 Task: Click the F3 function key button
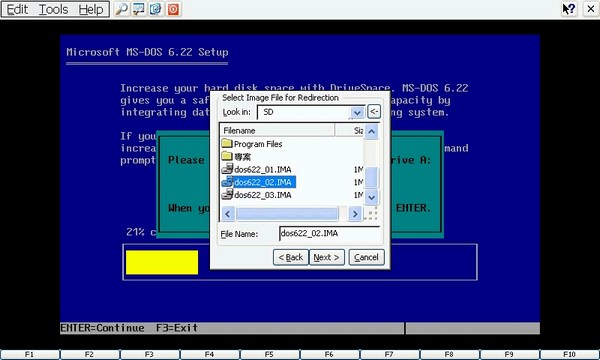[149, 355]
